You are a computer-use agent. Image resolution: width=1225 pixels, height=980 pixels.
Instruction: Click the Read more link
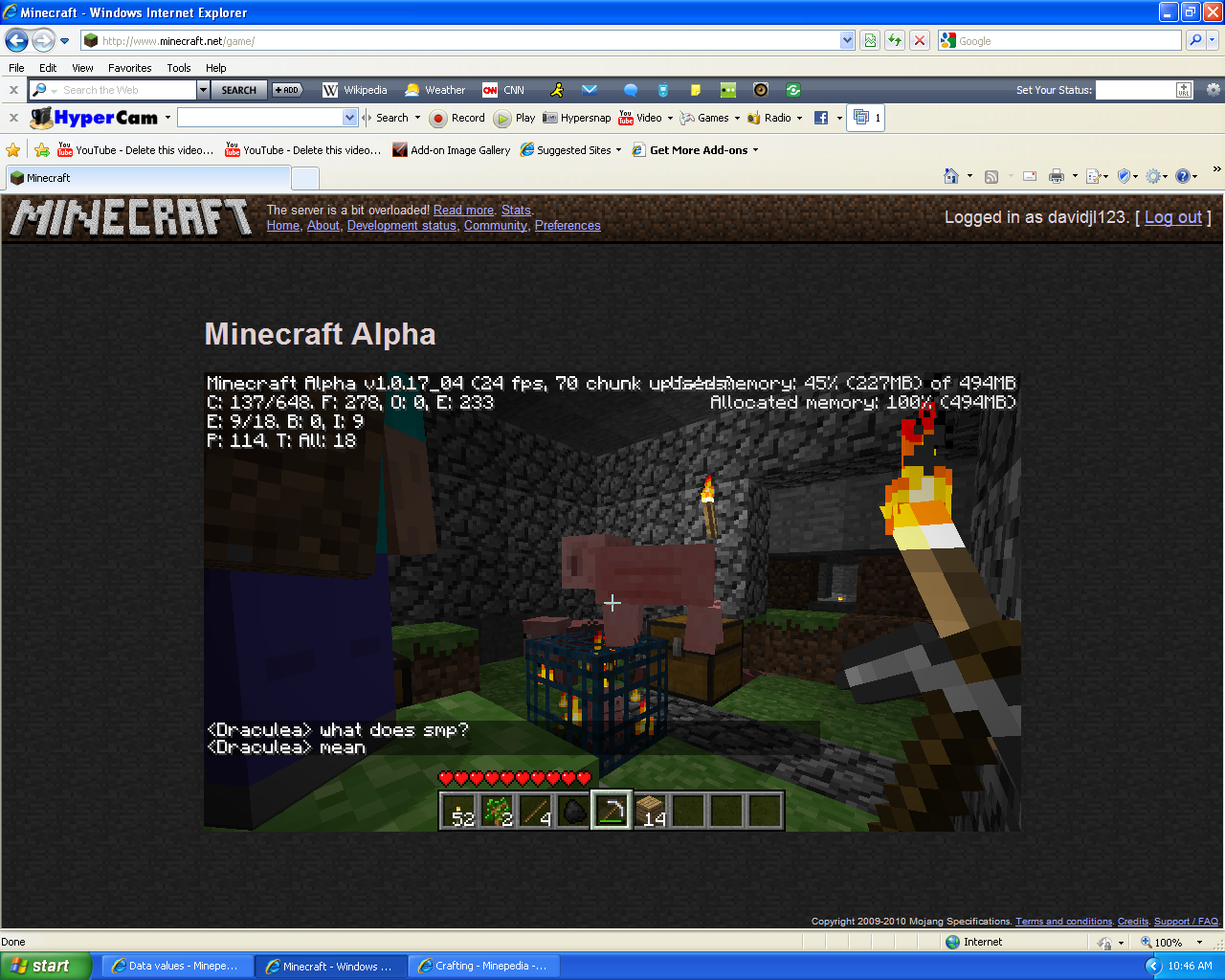pyautogui.click(x=463, y=211)
